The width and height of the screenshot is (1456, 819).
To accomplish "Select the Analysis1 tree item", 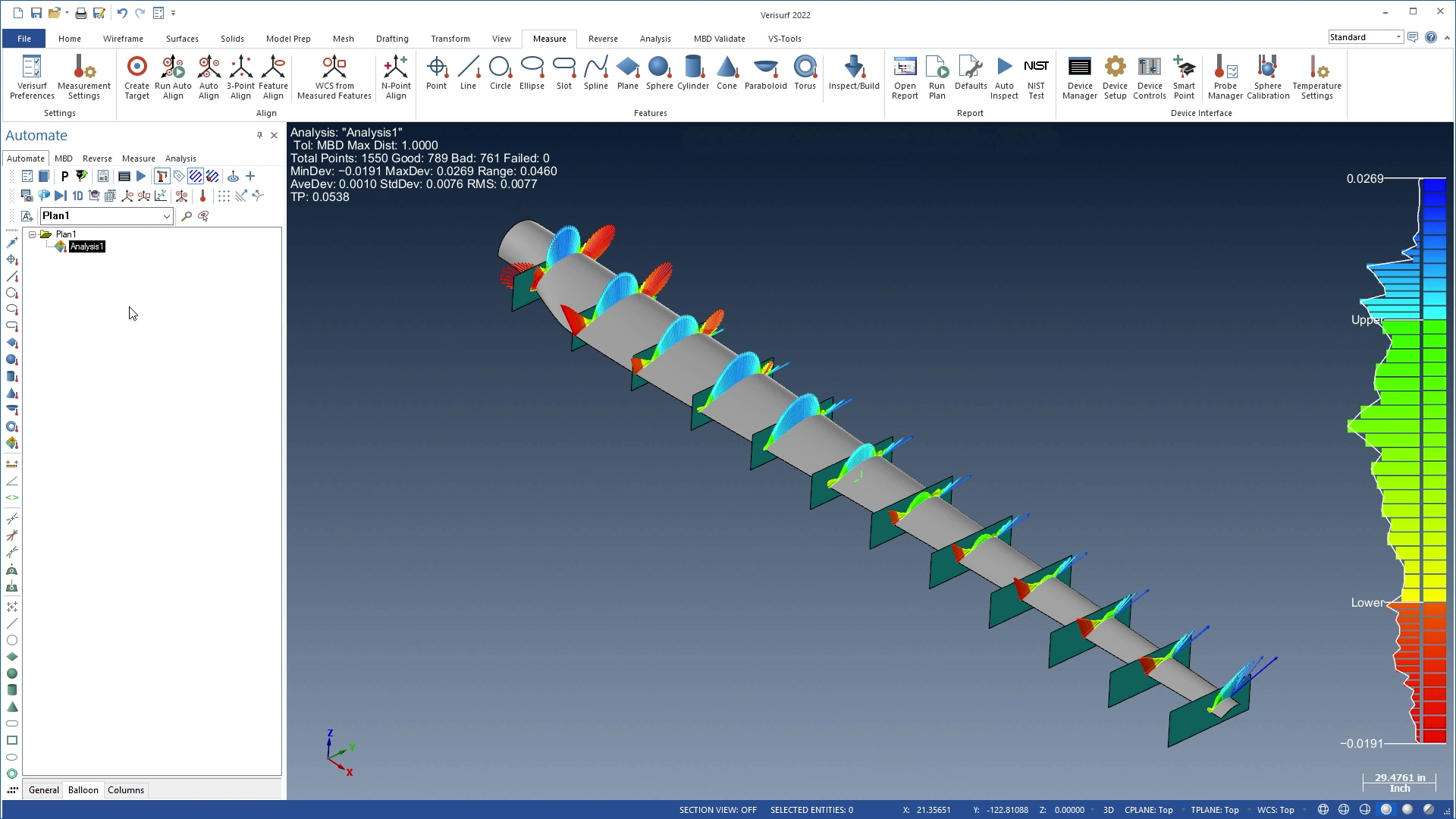I will [x=86, y=246].
